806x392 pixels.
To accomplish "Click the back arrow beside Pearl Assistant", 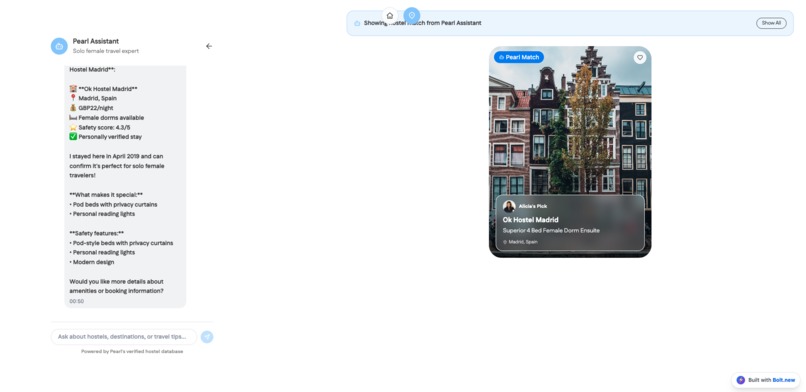I will tap(209, 46).
